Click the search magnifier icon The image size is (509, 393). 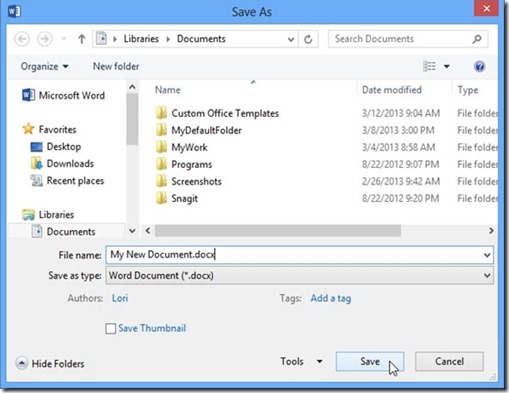point(477,39)
